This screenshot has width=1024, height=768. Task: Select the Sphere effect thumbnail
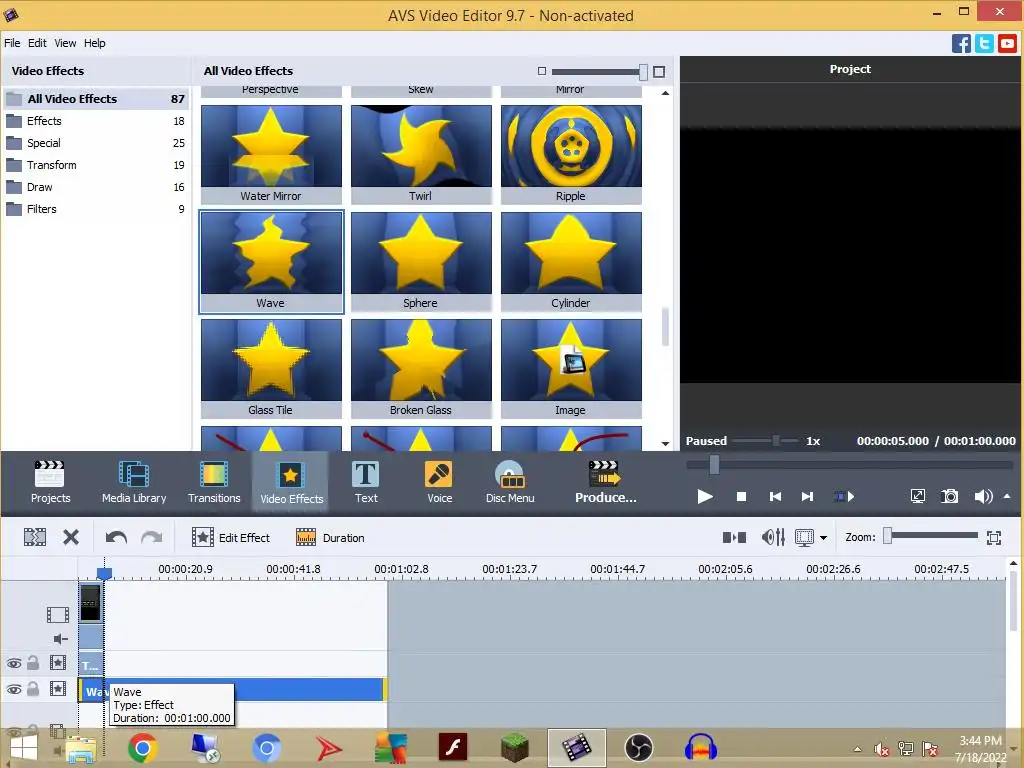pyautogui.click(x=421, y=262)
